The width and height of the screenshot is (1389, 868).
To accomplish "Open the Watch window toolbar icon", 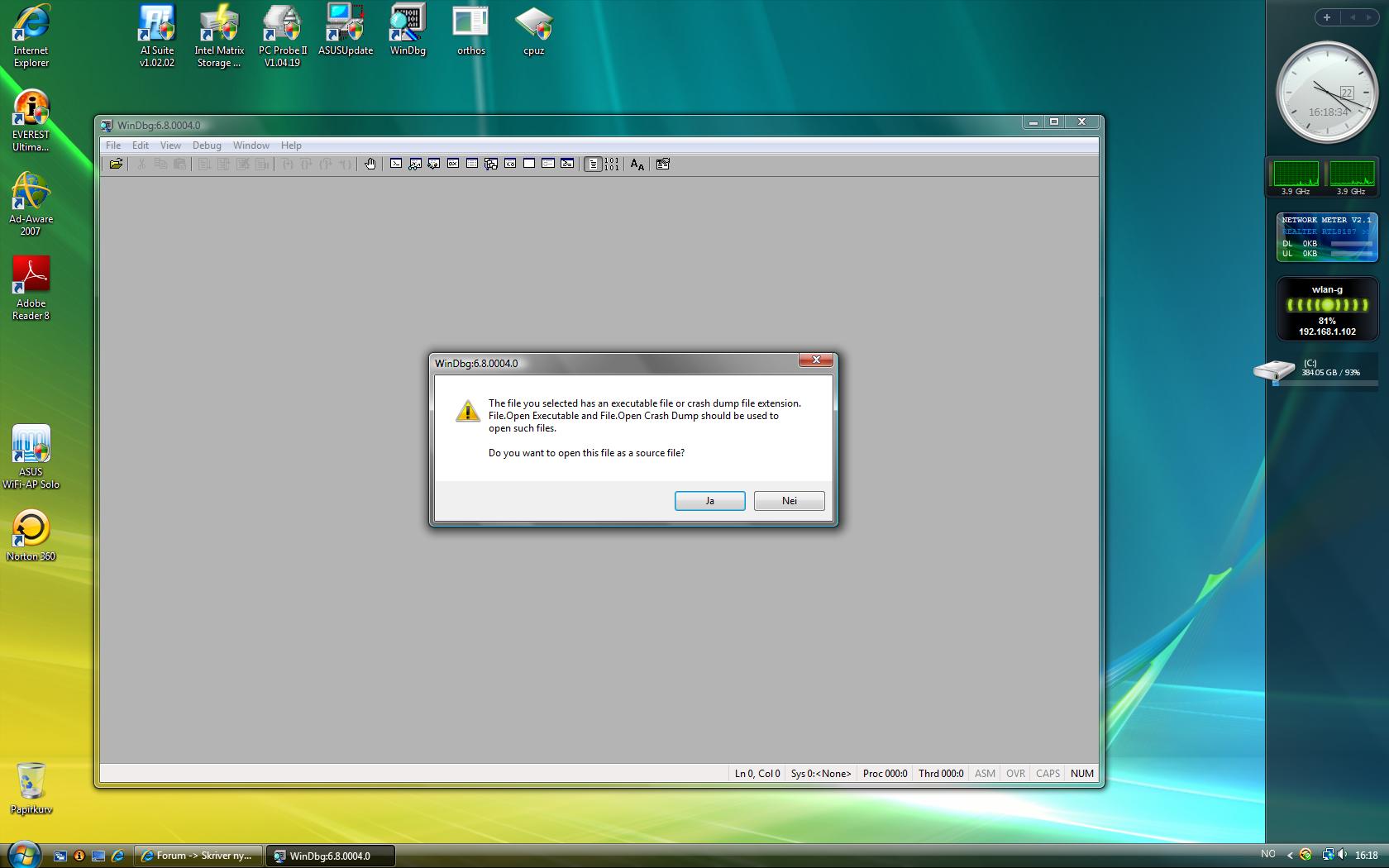I will click(x=415, y=164).
